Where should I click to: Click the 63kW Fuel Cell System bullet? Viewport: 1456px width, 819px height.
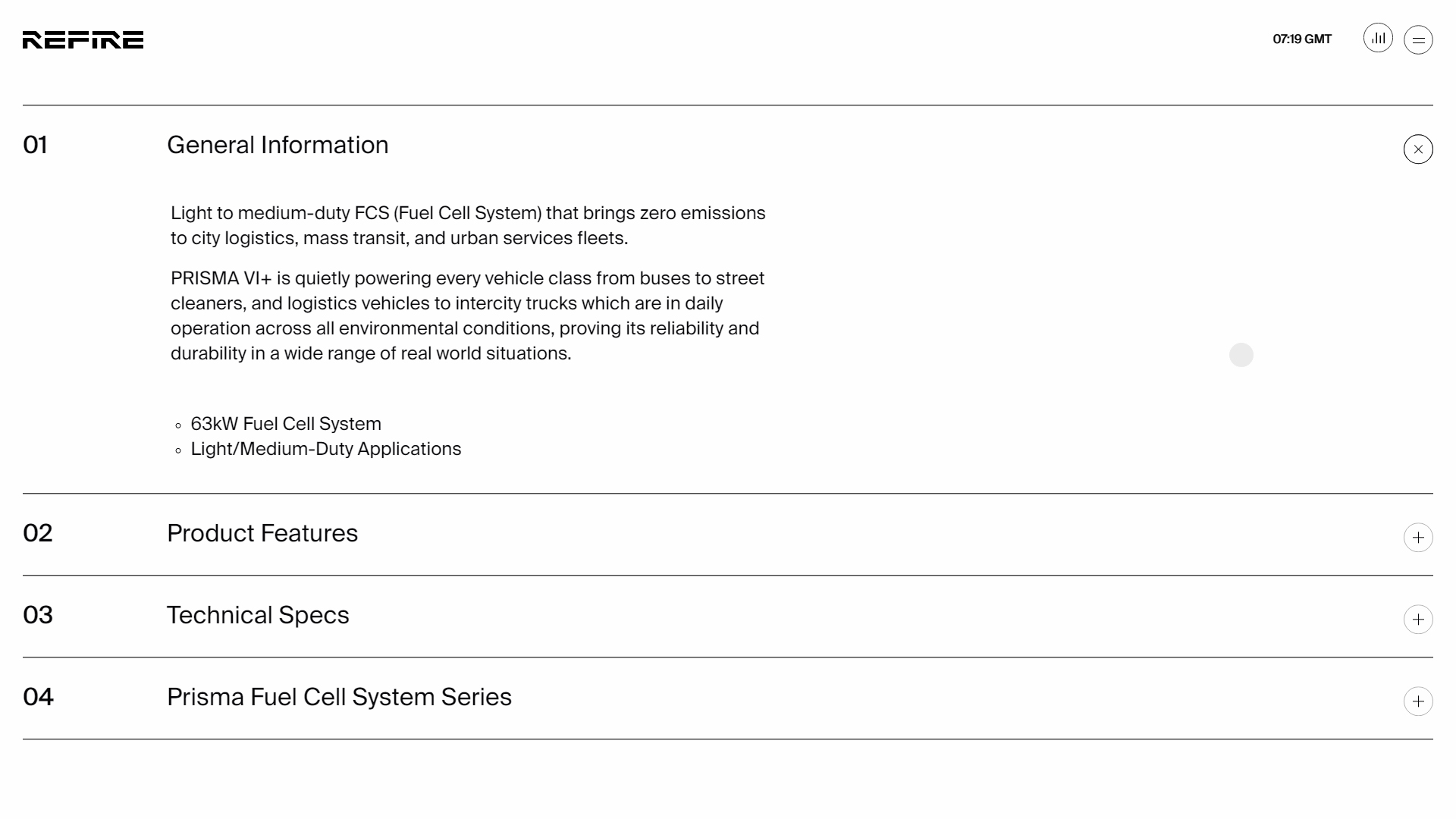click(x=286, y=424)
